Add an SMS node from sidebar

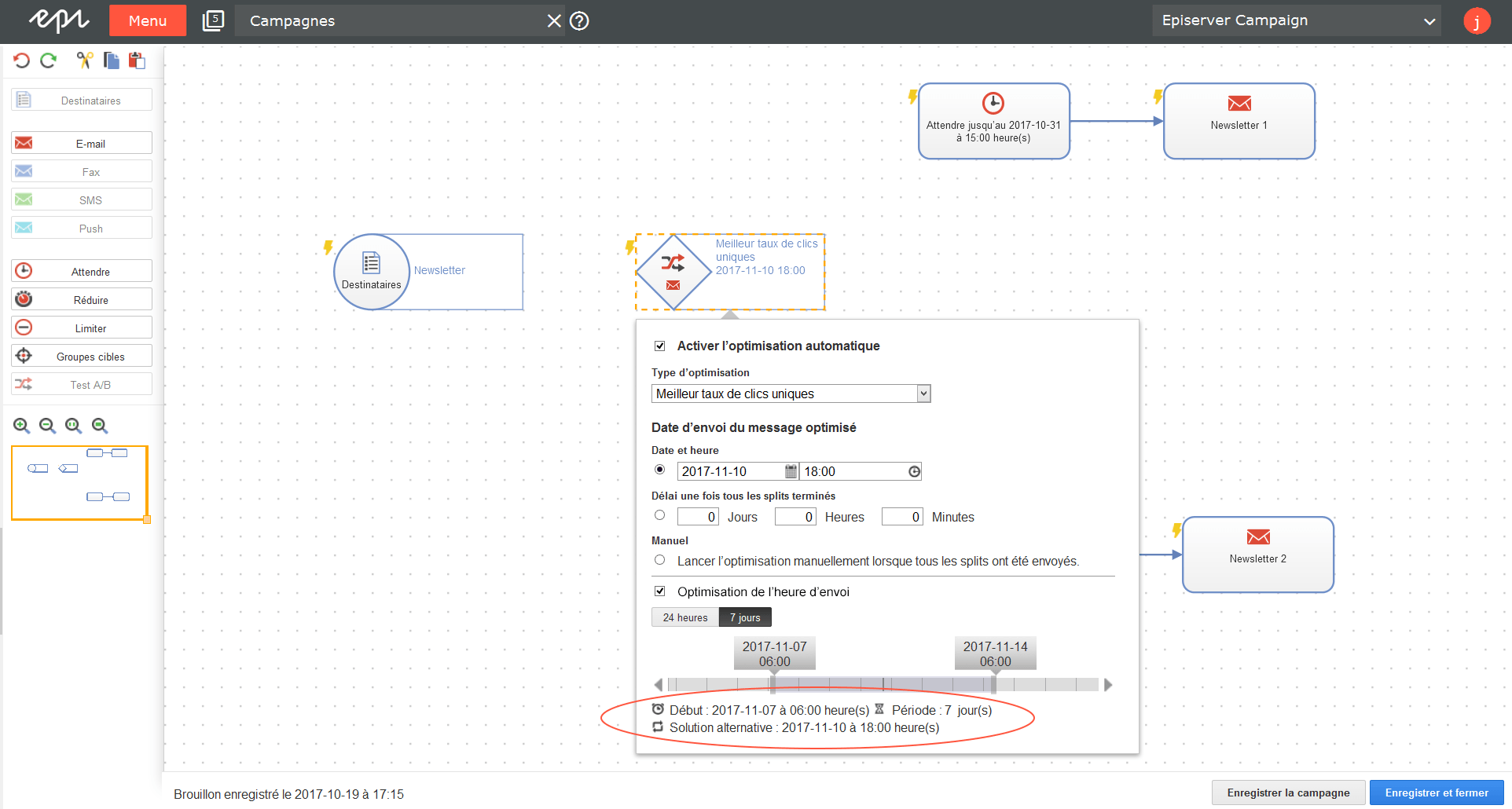click(x=82, y=200)
